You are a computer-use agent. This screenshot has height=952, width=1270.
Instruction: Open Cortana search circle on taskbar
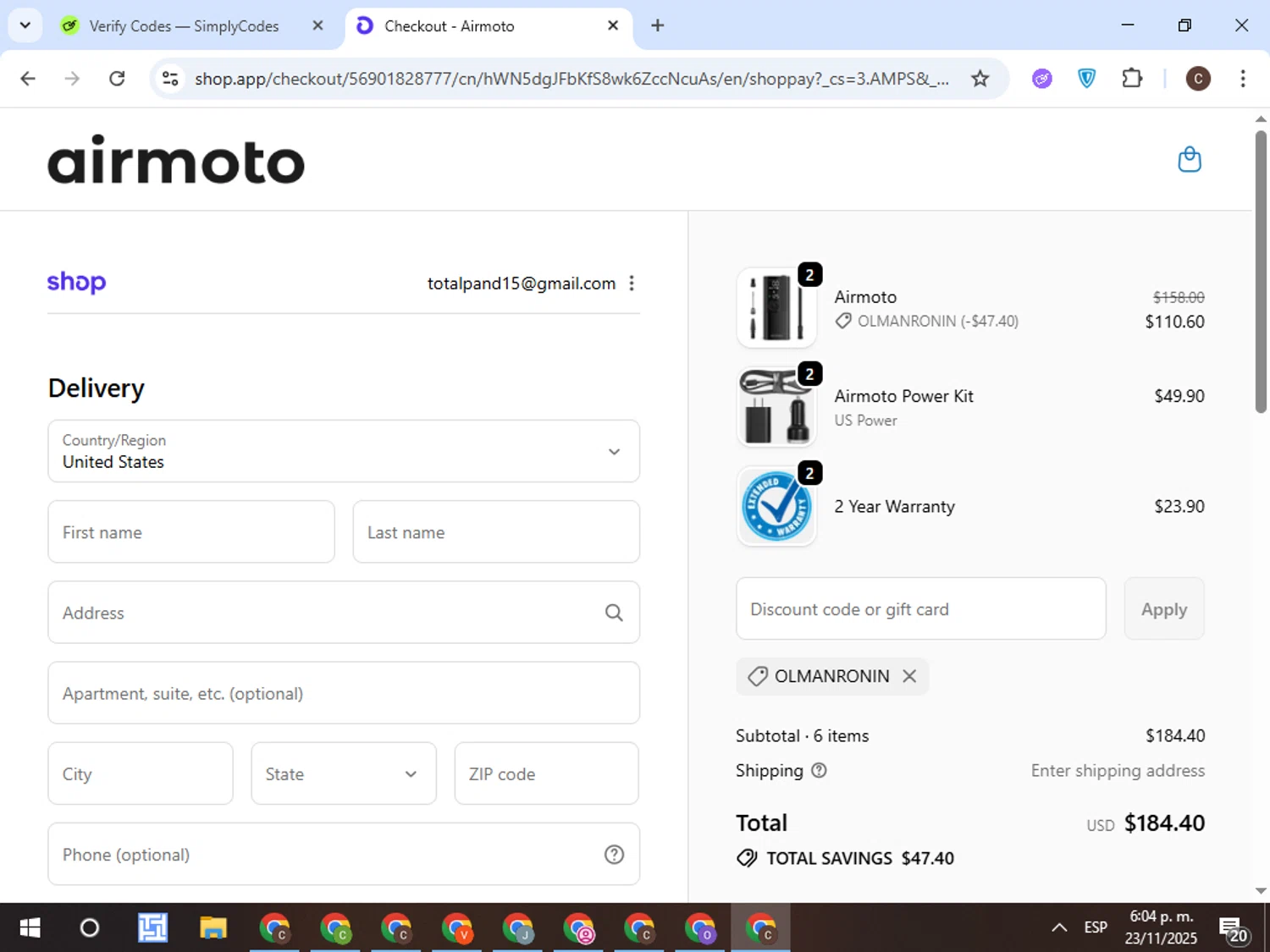click(89, 928)
